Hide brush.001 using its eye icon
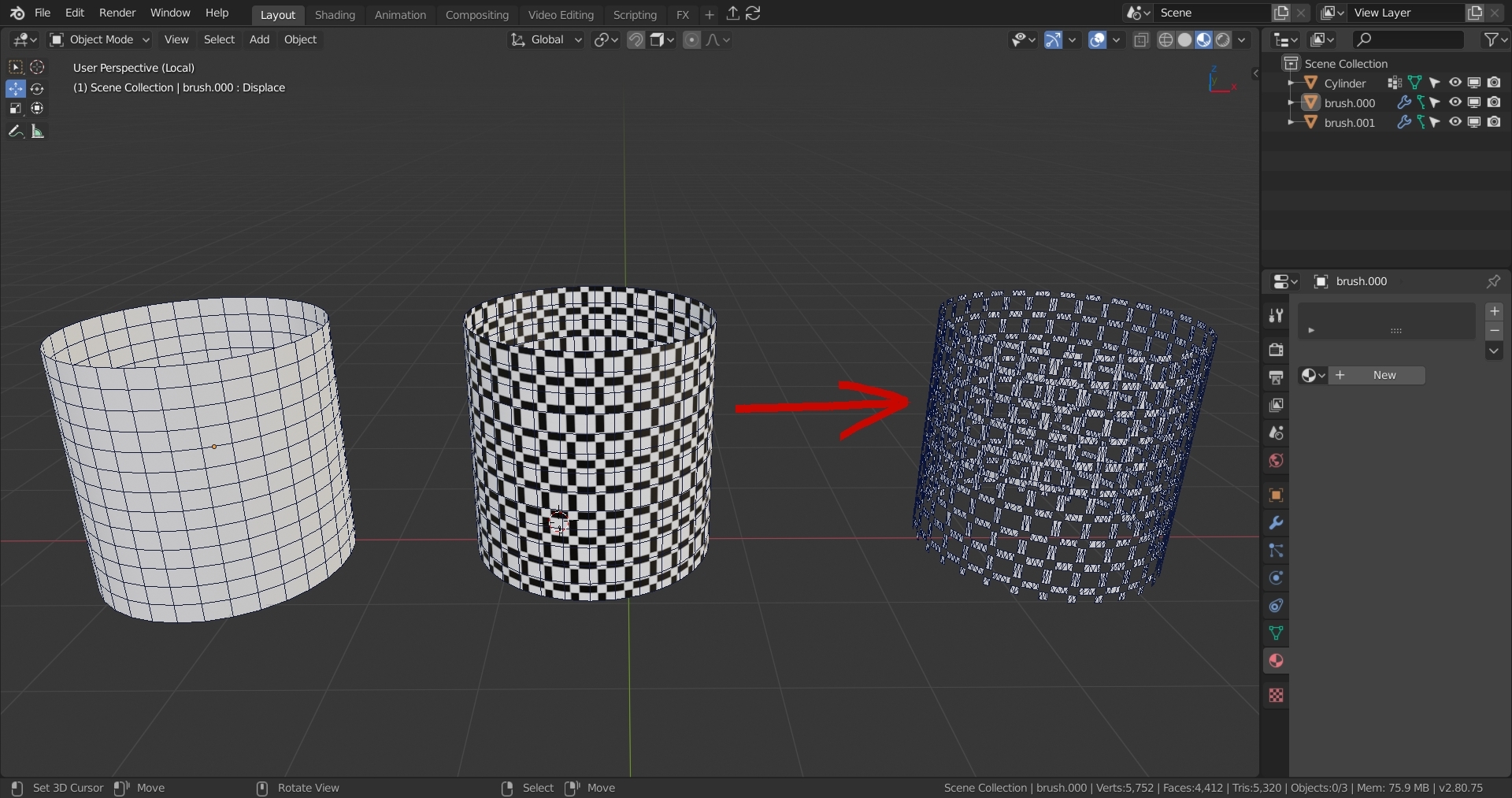 pyautogui.click(x=1455, y=122)
